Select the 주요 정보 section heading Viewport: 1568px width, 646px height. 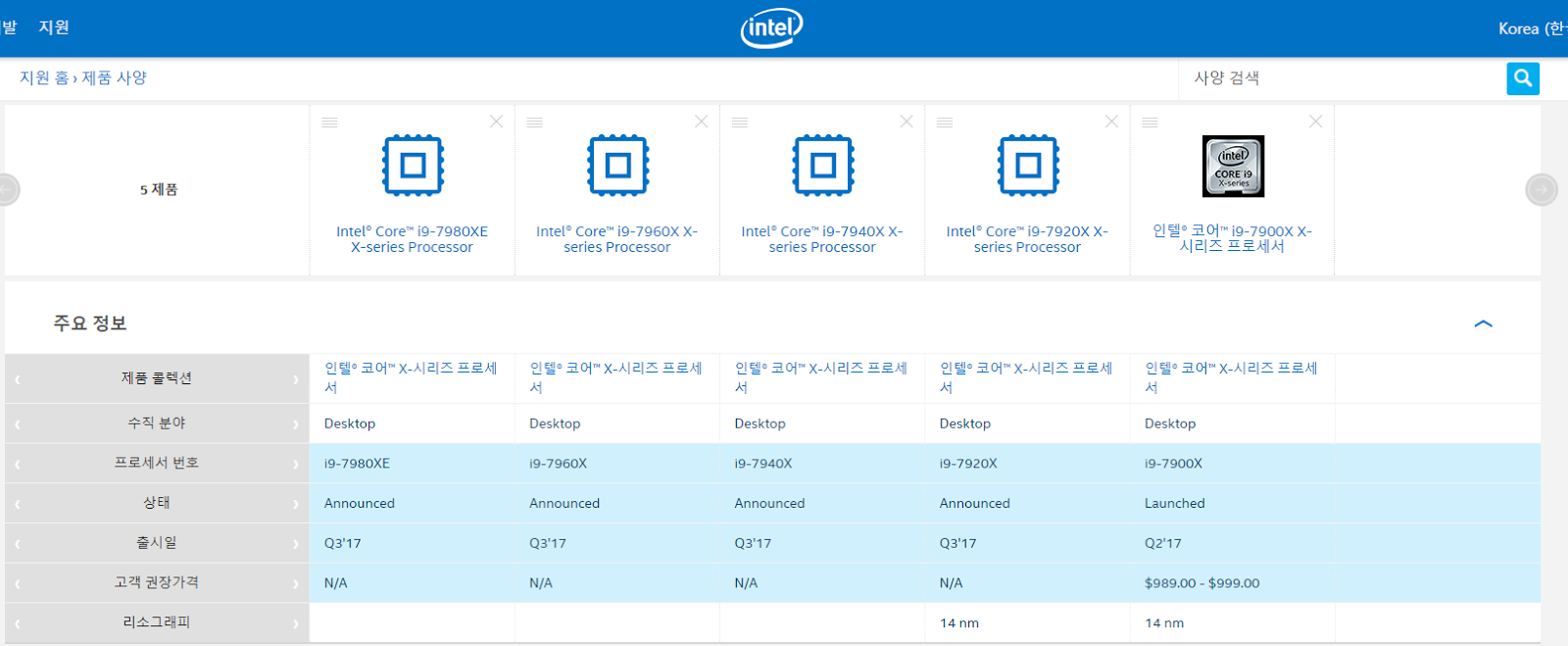pyautogui.click(x=90, y=323)
